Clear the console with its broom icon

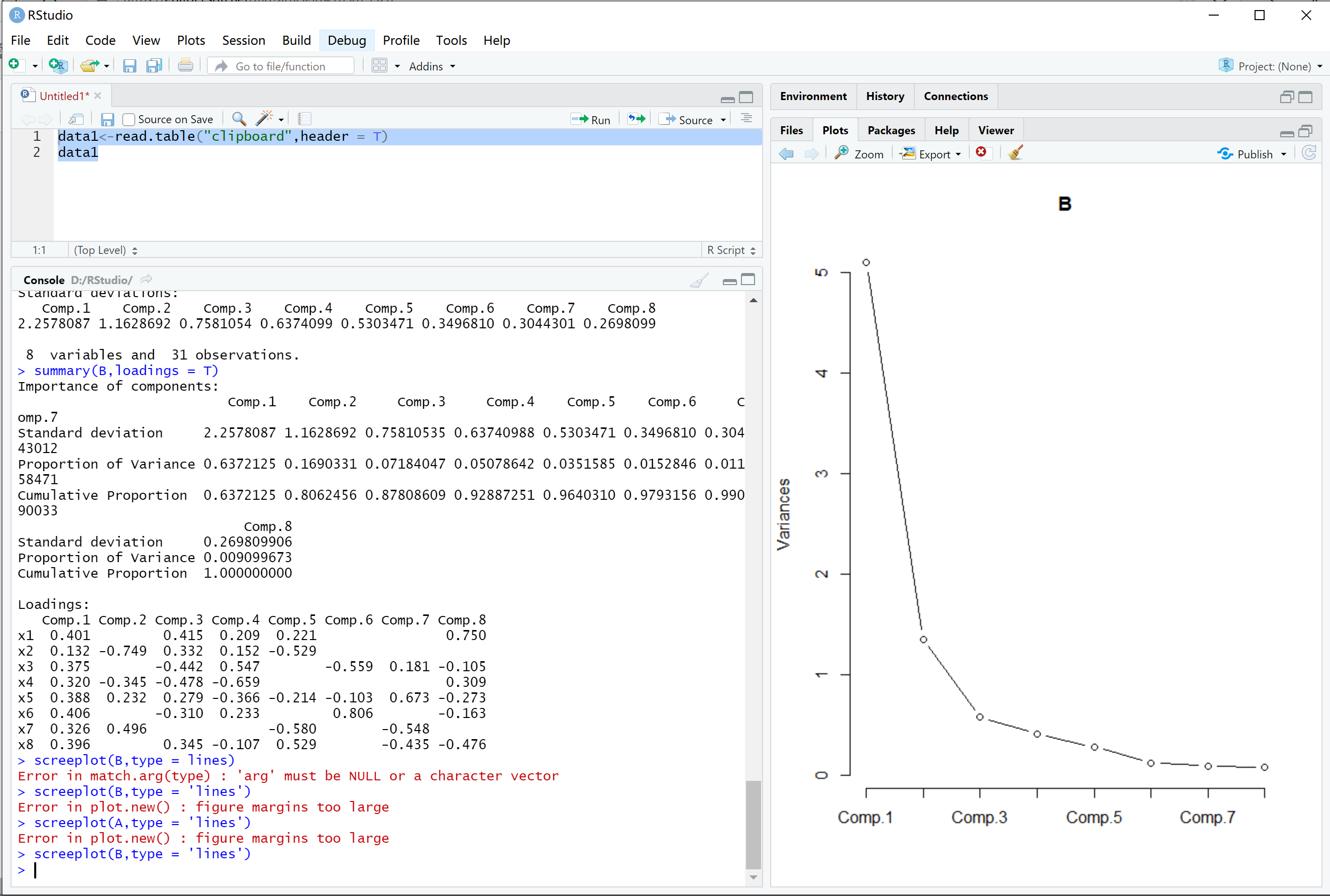coord(698,280)
